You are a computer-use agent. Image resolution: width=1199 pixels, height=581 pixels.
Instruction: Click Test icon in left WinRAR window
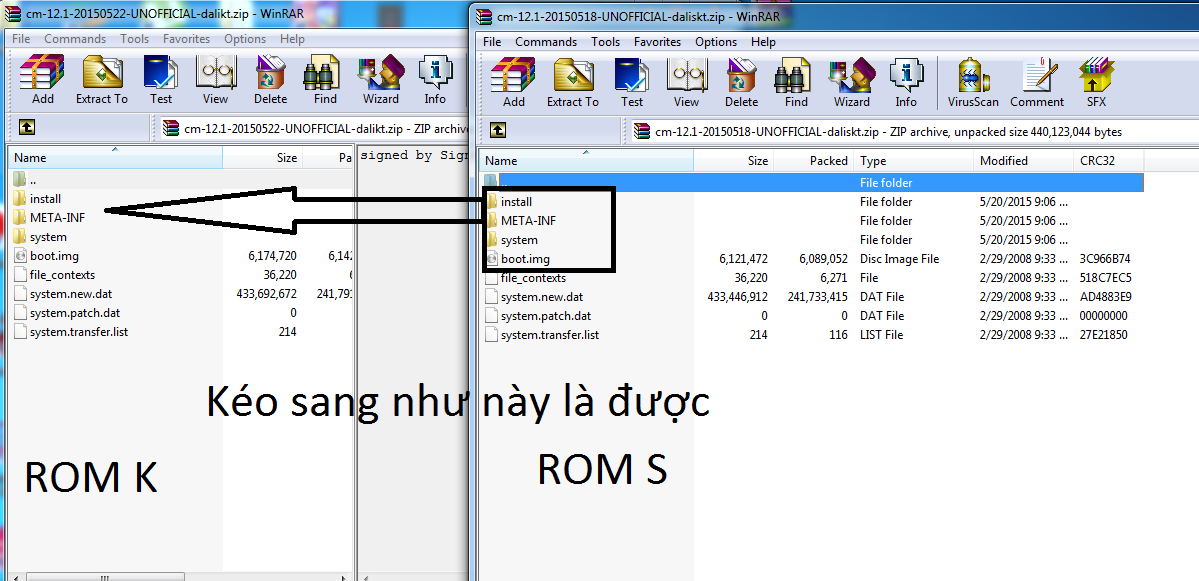point(161,80)
